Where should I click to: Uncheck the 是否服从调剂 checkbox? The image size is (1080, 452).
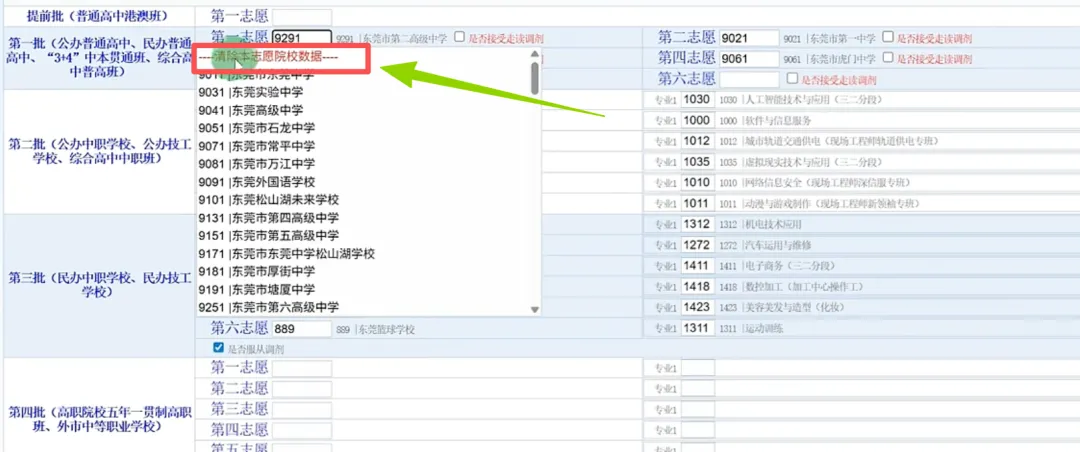pyautogui.click(x=219, y=349)
